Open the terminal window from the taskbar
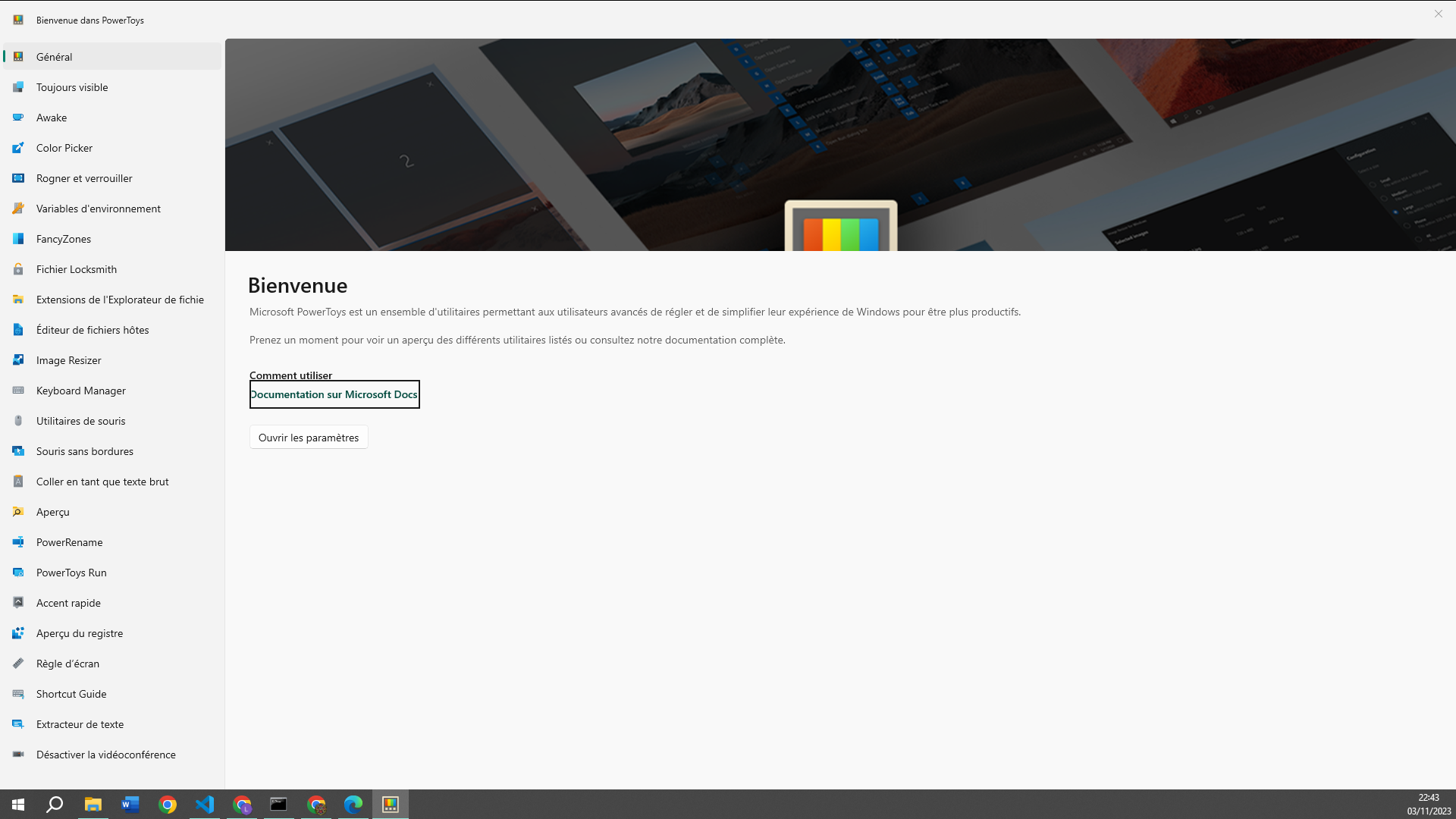The image size is (1456, 819). pos(279,804)
